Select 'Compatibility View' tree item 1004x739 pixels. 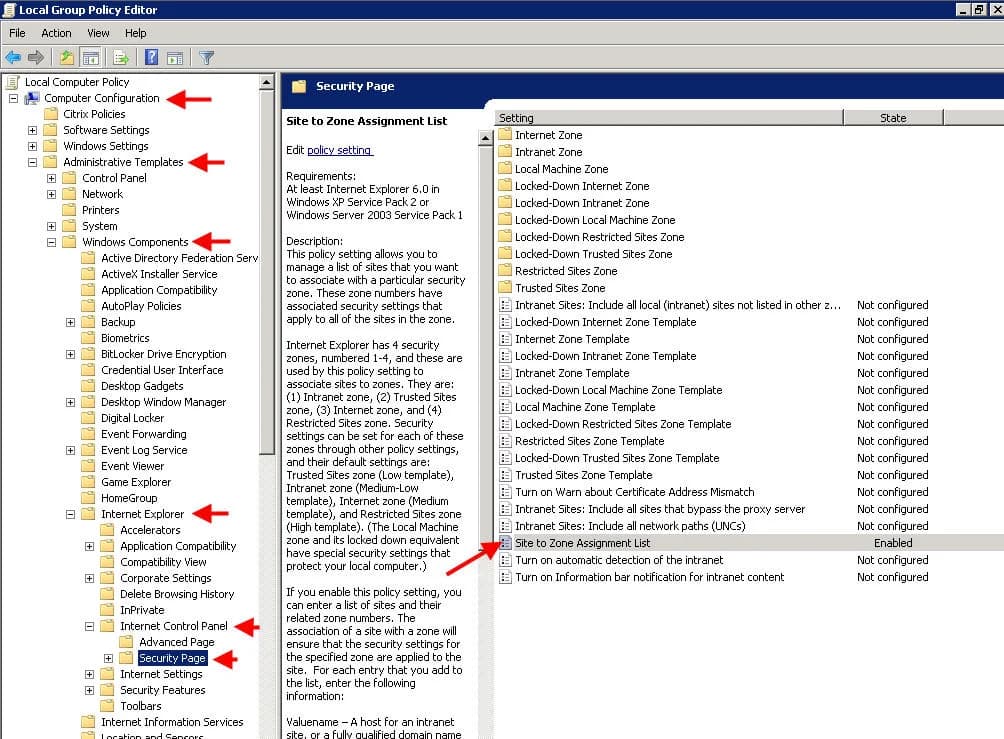tap(163, 562)
